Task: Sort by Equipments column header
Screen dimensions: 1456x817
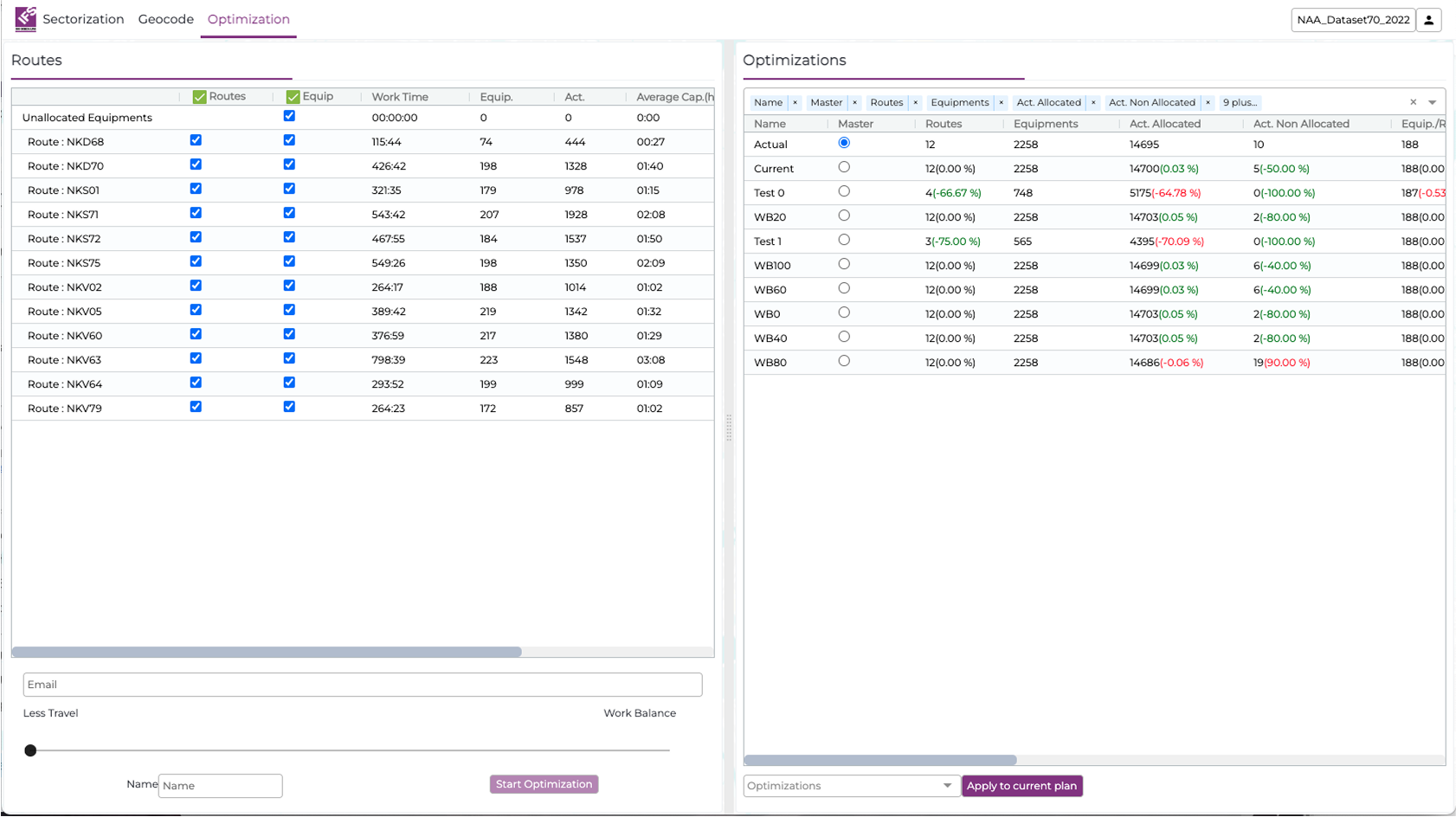Action: (x=1046, y=124)
